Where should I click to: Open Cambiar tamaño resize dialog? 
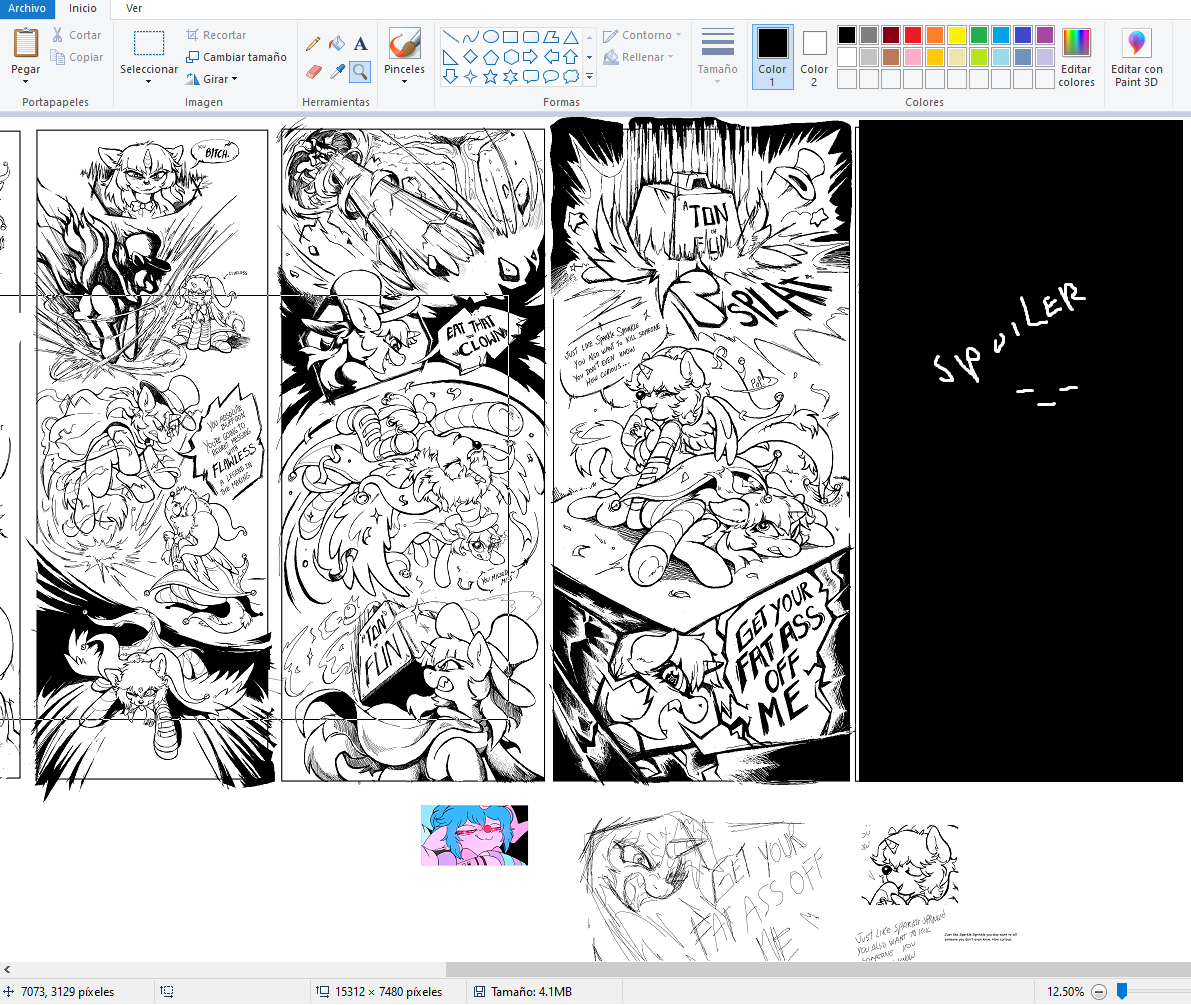(x=236, y=57)
